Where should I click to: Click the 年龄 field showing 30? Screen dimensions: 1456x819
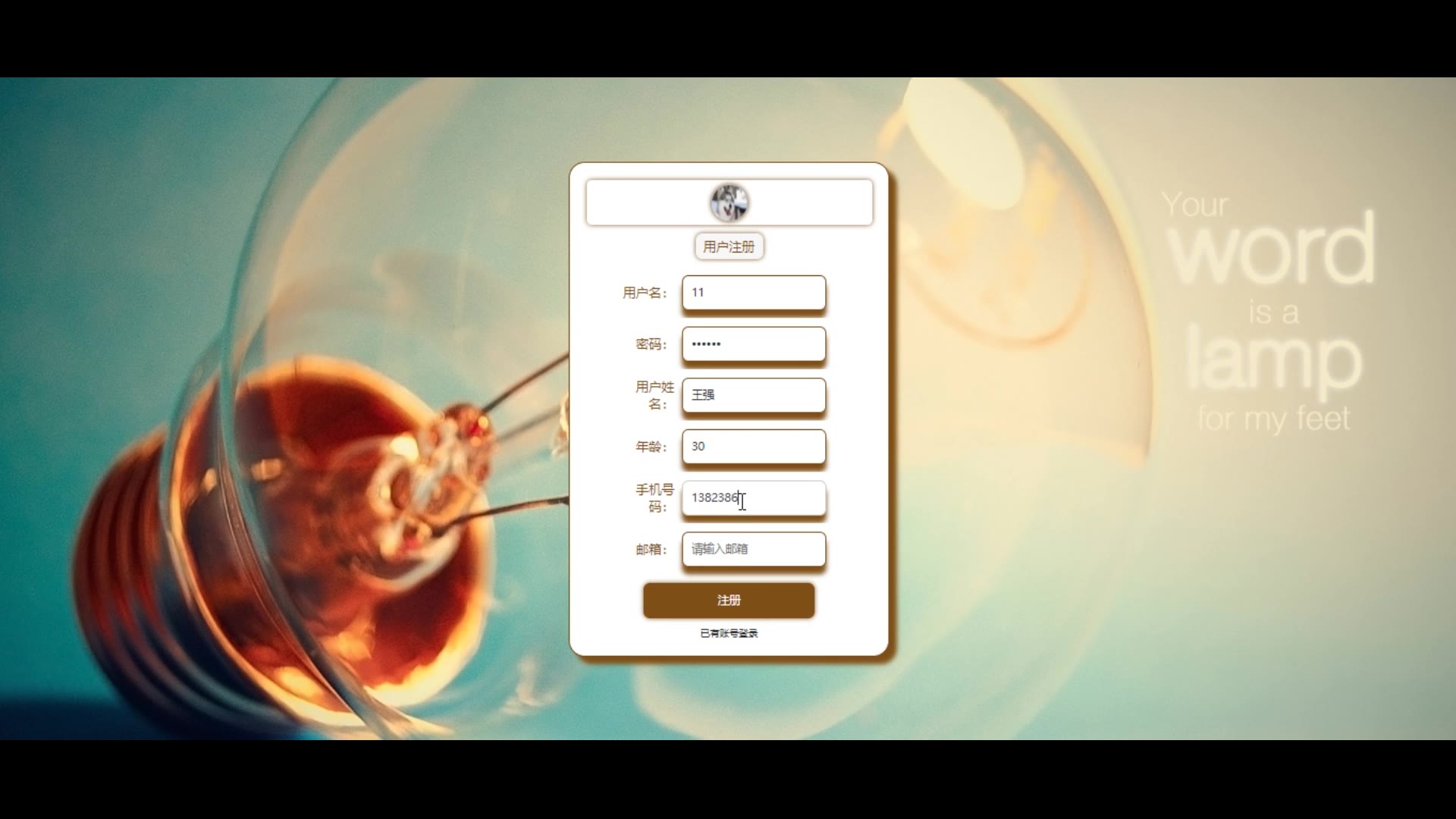click(754, 447)
